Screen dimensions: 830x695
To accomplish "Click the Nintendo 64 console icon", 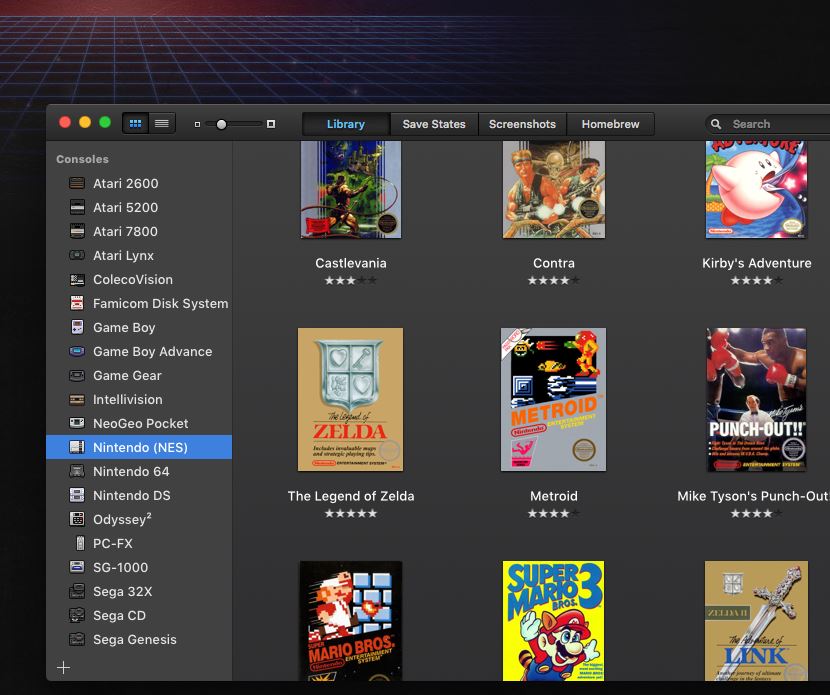I will pyautogui.click(x=77, y=471).
